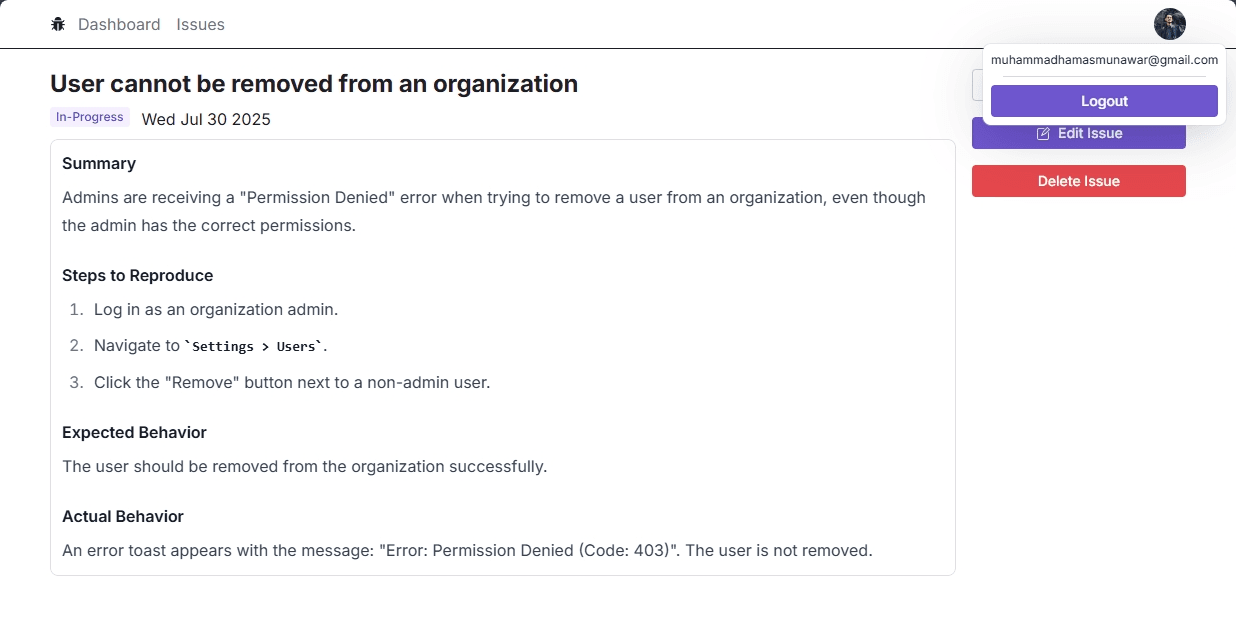Go to the Dashboard page

119,24
